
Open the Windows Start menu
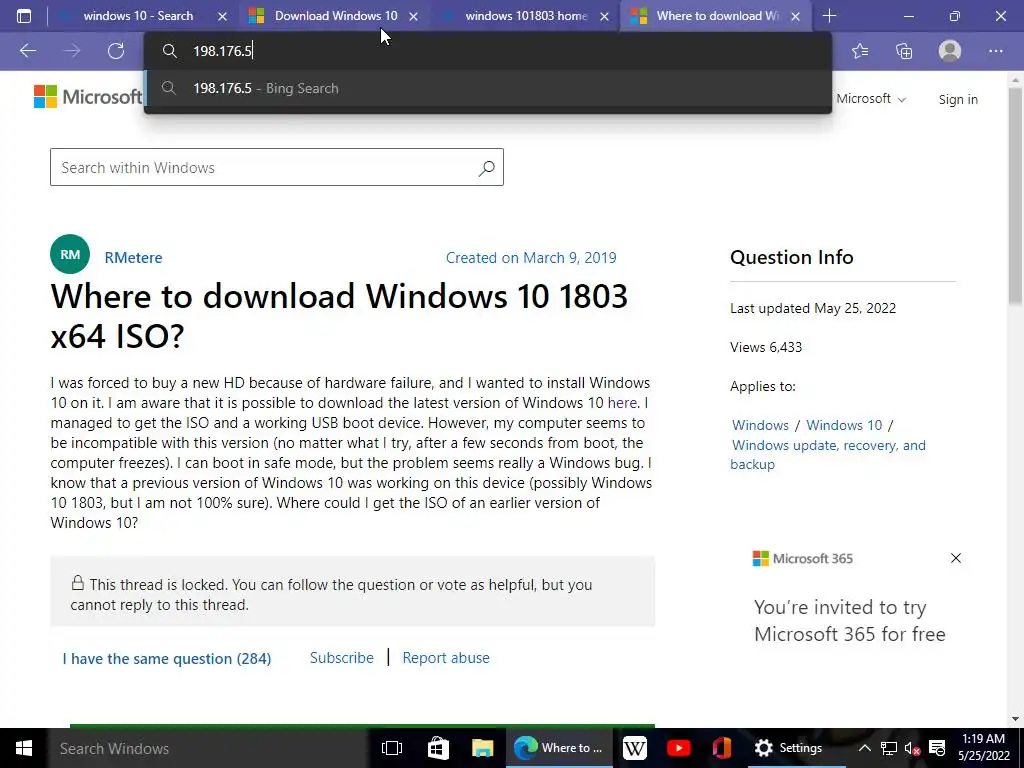pos(24,748)
